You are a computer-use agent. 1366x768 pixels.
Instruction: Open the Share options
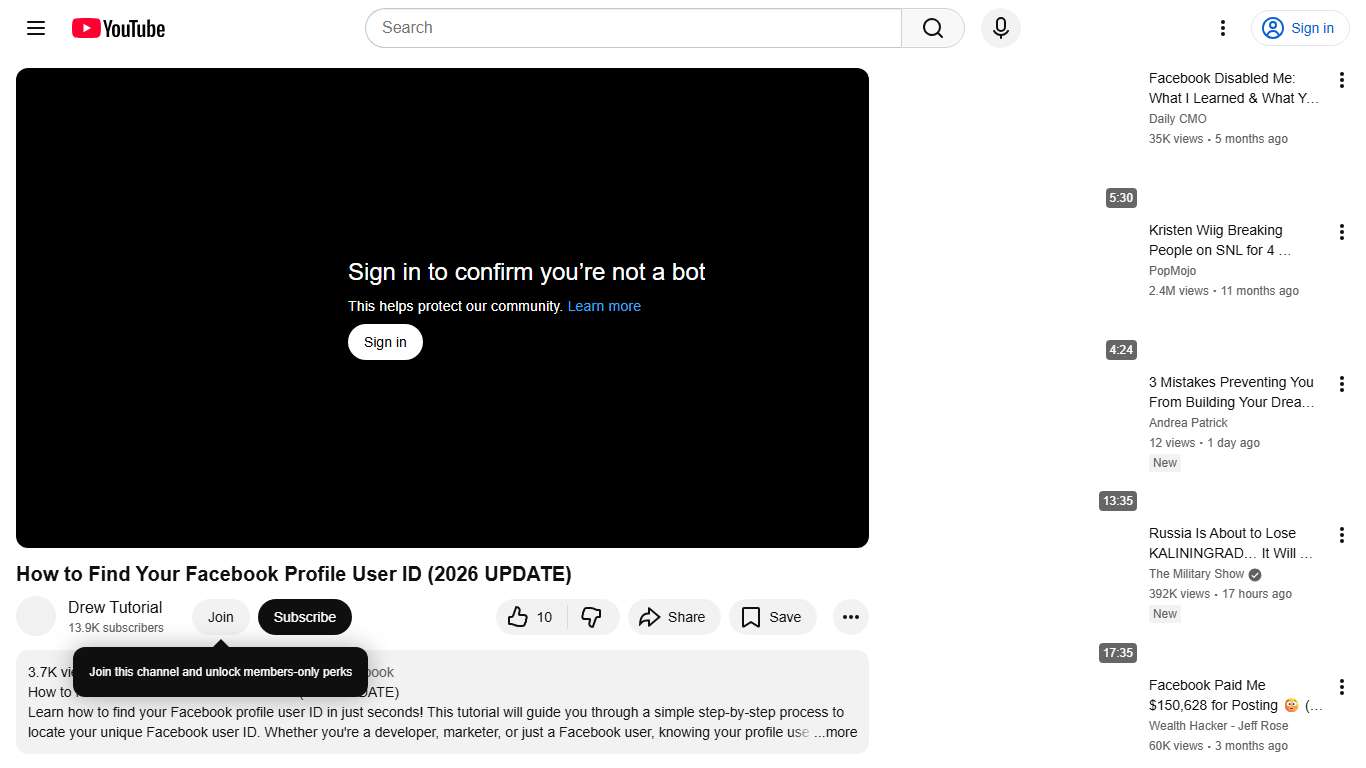click(674, 617)
